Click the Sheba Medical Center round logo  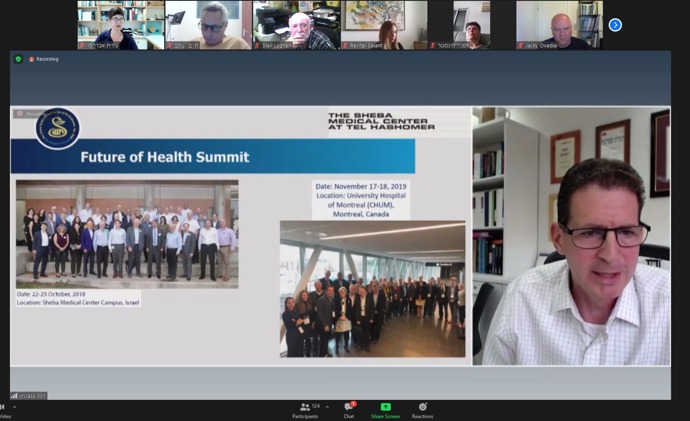(x=57, y=128)
